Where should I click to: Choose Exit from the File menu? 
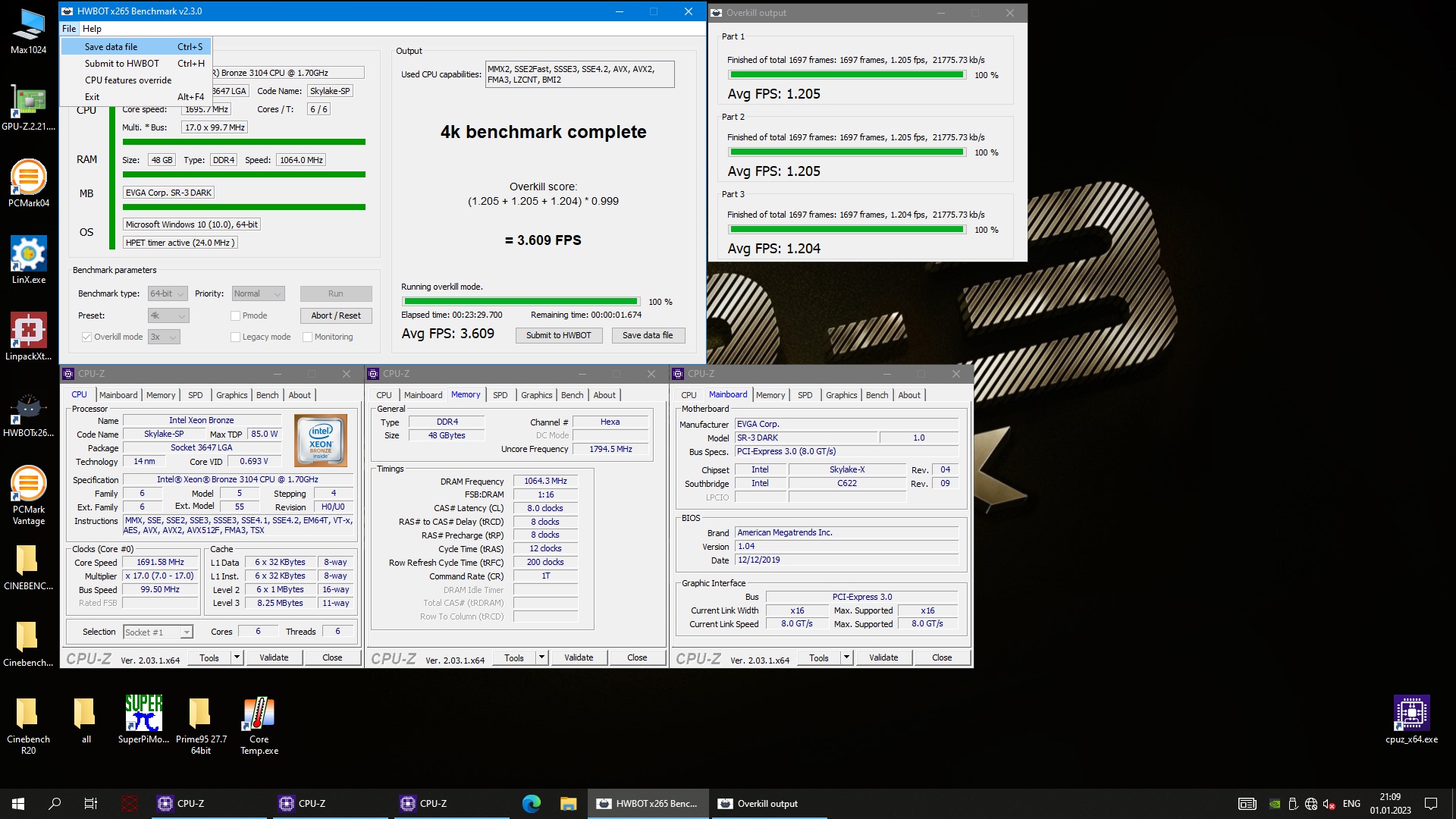click(x=136, y=96)
